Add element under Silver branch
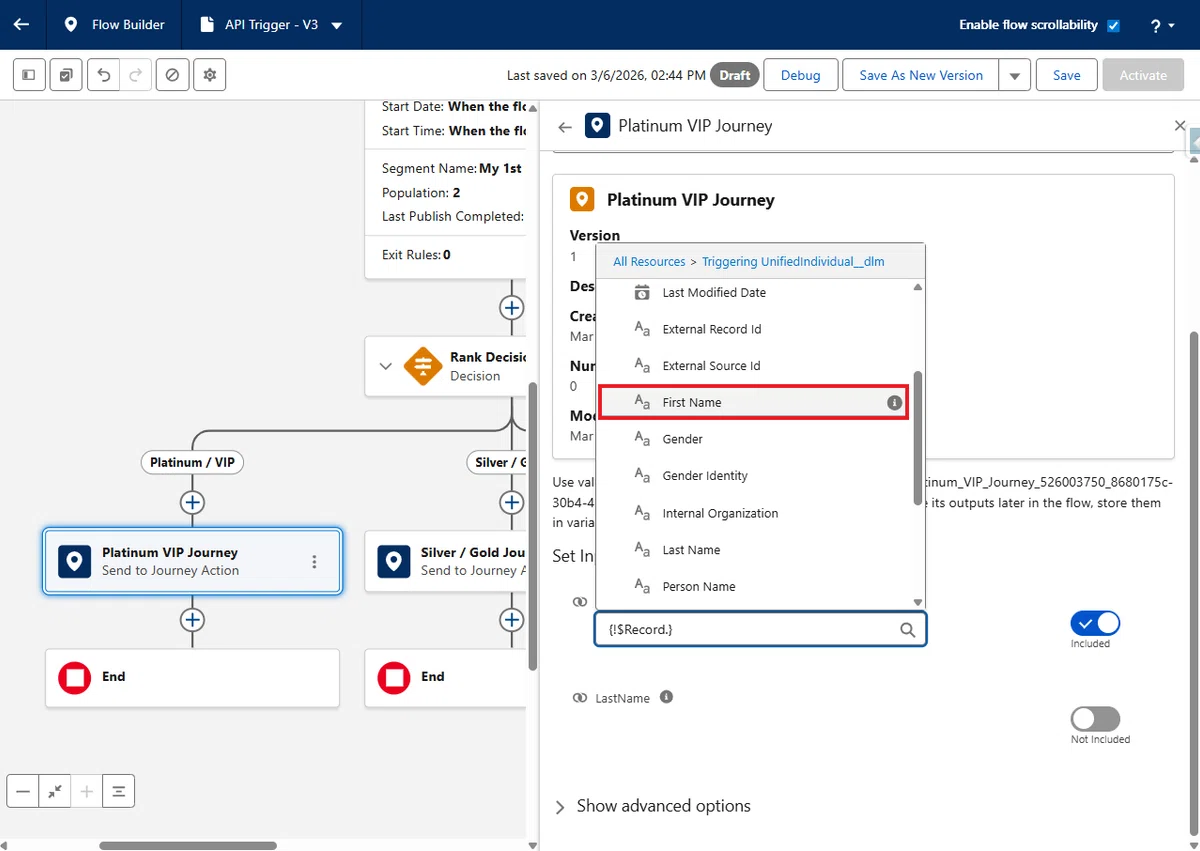This screenshot has width=1200, height=851. pos(512,502)
